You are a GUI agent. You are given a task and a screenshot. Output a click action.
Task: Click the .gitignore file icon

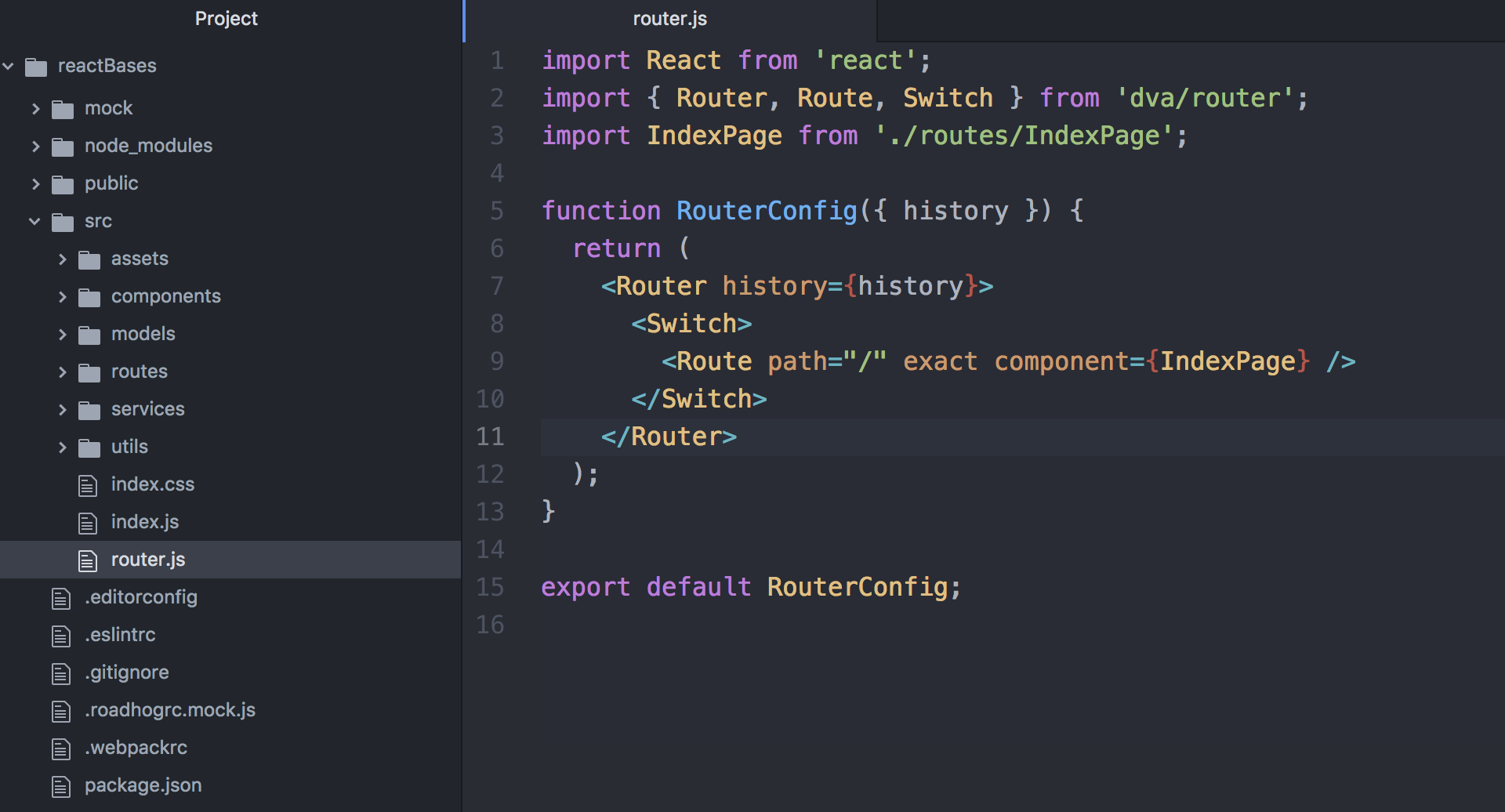tap(61, 672)
